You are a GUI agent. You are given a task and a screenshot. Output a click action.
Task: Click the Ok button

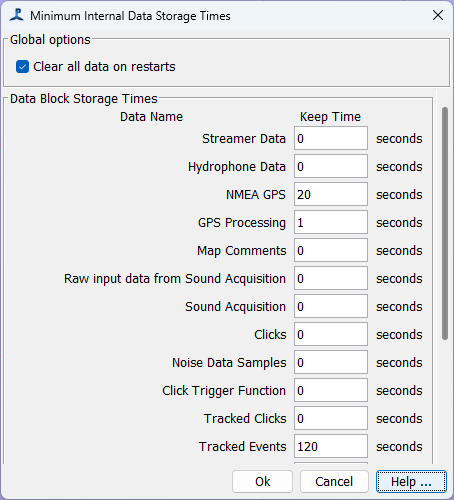[263, 481]
